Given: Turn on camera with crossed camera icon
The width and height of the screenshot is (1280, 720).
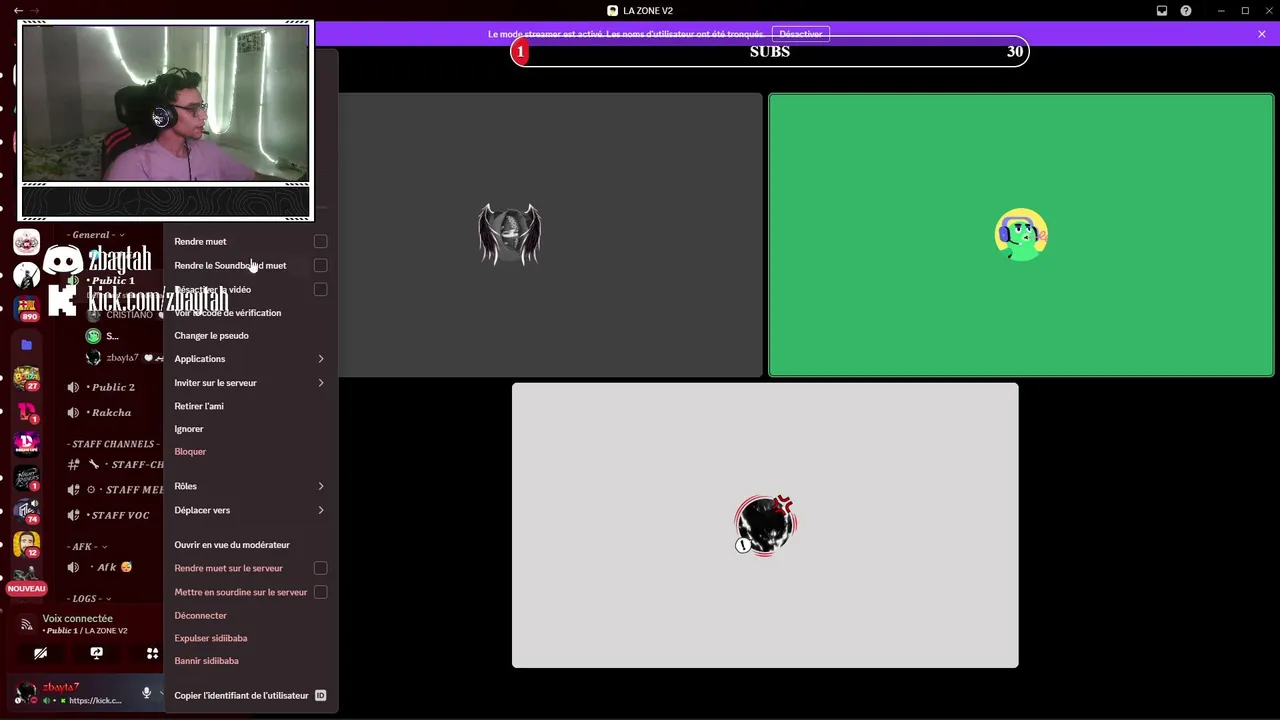Looking at the screenshot, I should point(40,653).
